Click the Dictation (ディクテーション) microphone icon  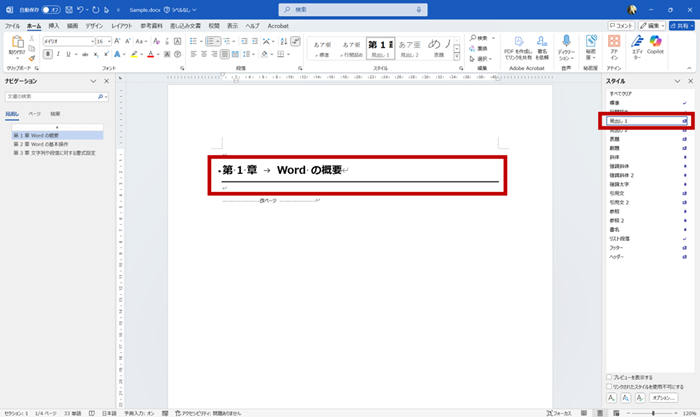click(566, 44)
